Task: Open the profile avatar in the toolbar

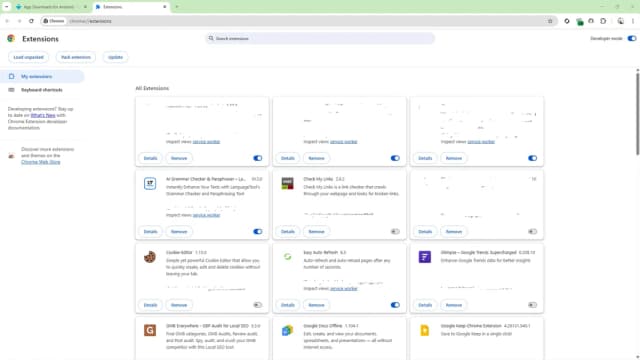Action: point(620,21)
